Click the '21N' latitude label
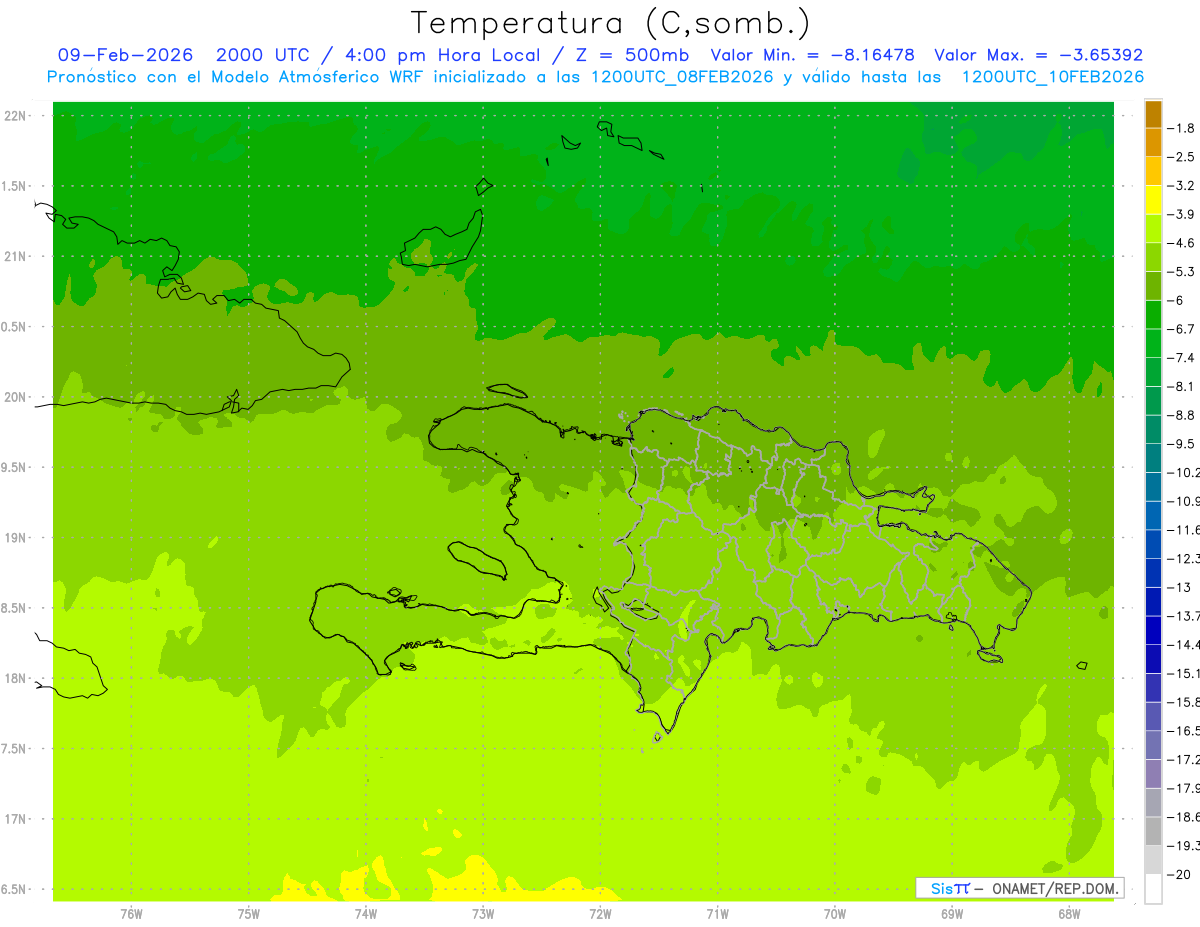The height and width of the screenshot is (927, 1200). pyautogui.click(x=16, y=257)
